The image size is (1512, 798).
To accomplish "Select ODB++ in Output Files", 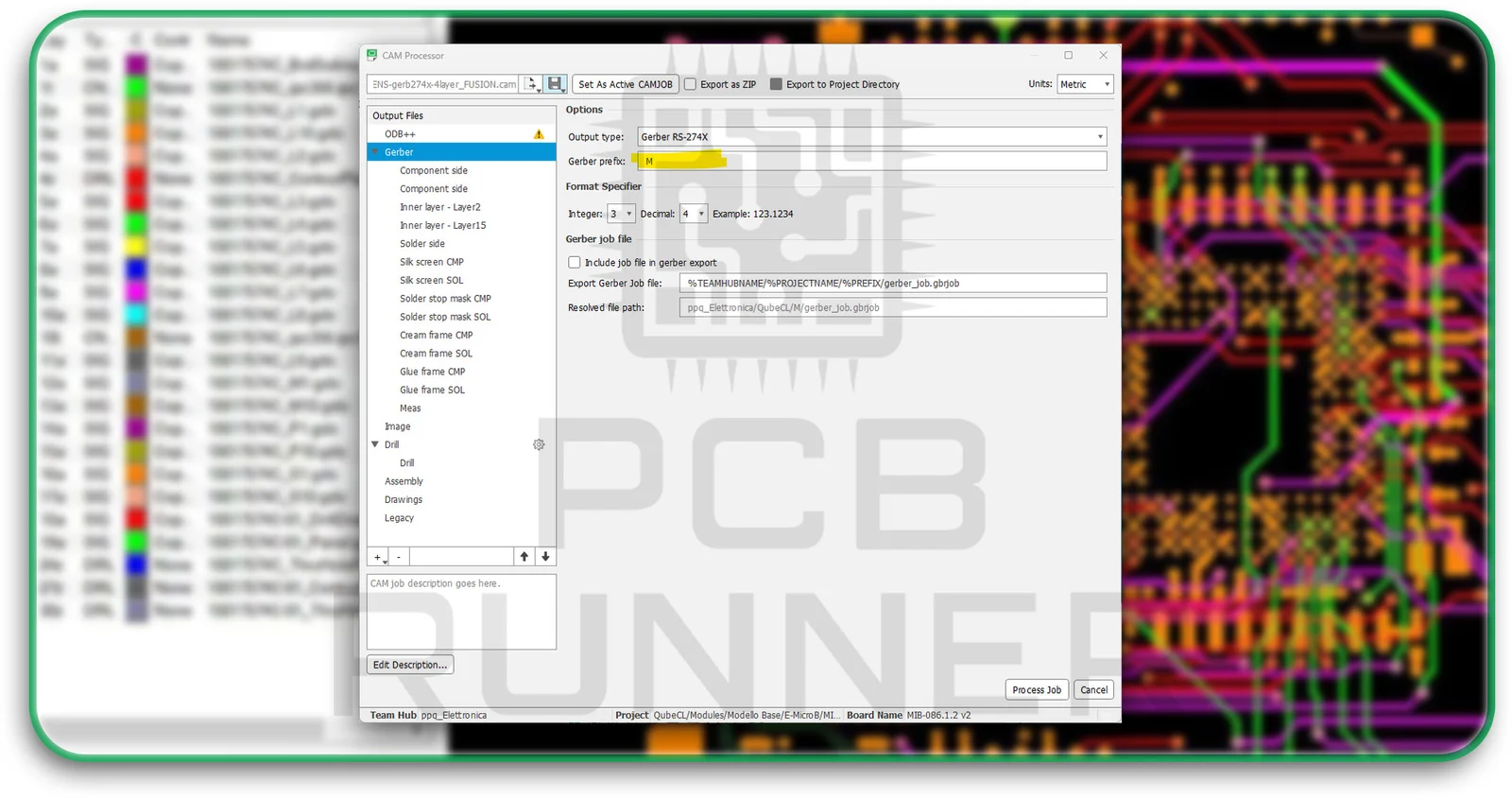I will 400,134.
